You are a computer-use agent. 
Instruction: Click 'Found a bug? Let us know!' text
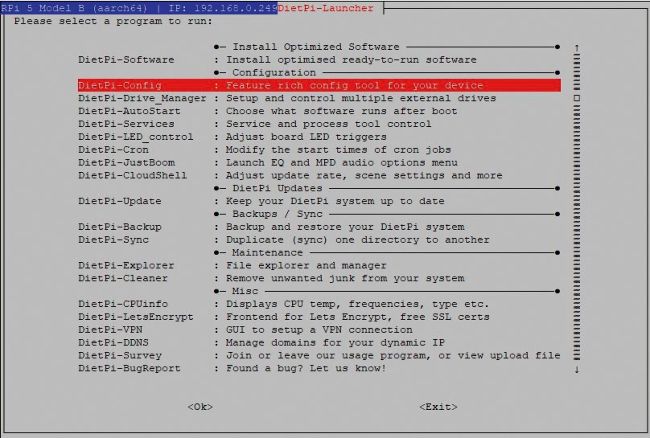306,368
